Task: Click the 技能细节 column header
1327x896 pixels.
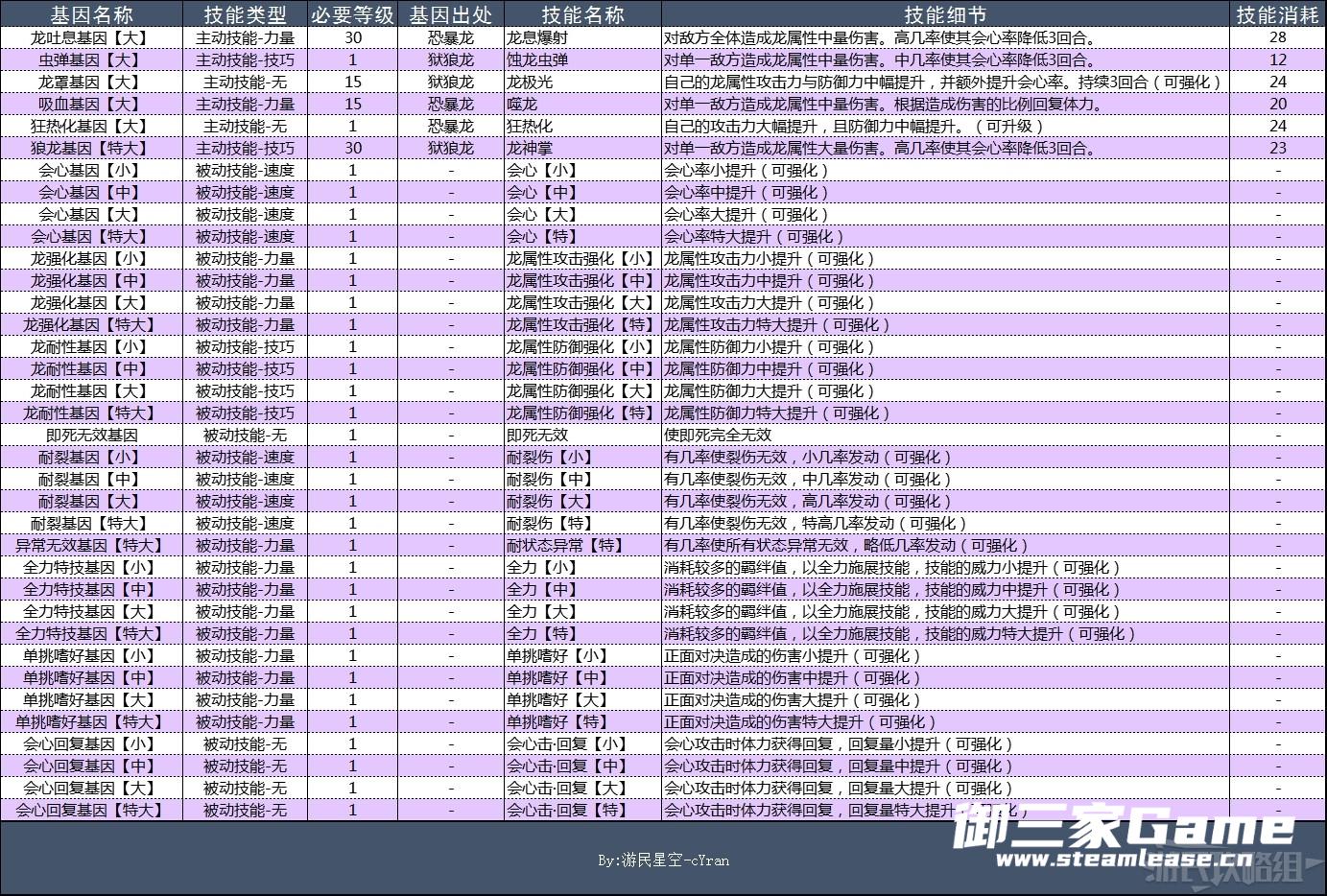Action: pyautogui.click(x=944, y=14)
